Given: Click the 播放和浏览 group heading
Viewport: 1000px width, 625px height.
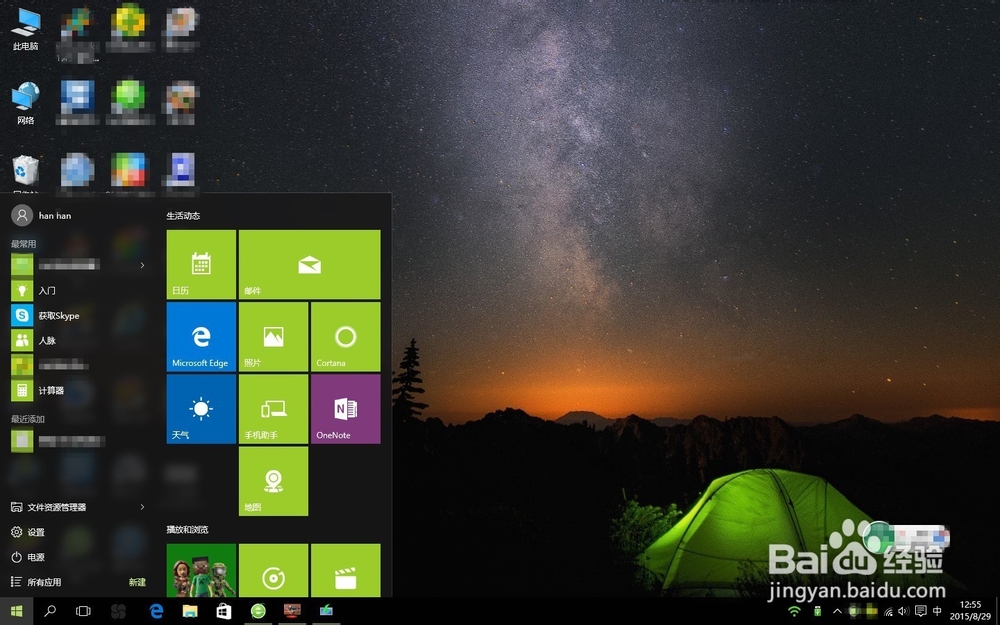Looking at the screenshot, I should pyautogui.click(x=188, y=529).
